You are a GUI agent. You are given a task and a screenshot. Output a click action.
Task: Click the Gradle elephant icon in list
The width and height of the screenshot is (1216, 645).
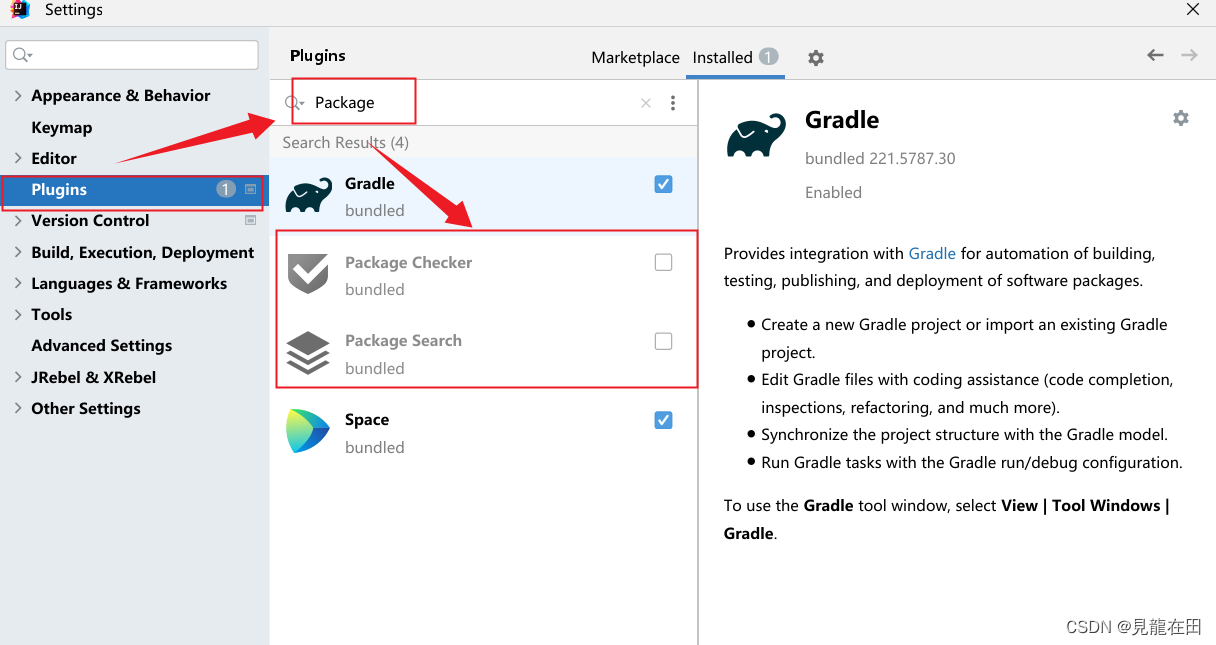click(308, 196)
